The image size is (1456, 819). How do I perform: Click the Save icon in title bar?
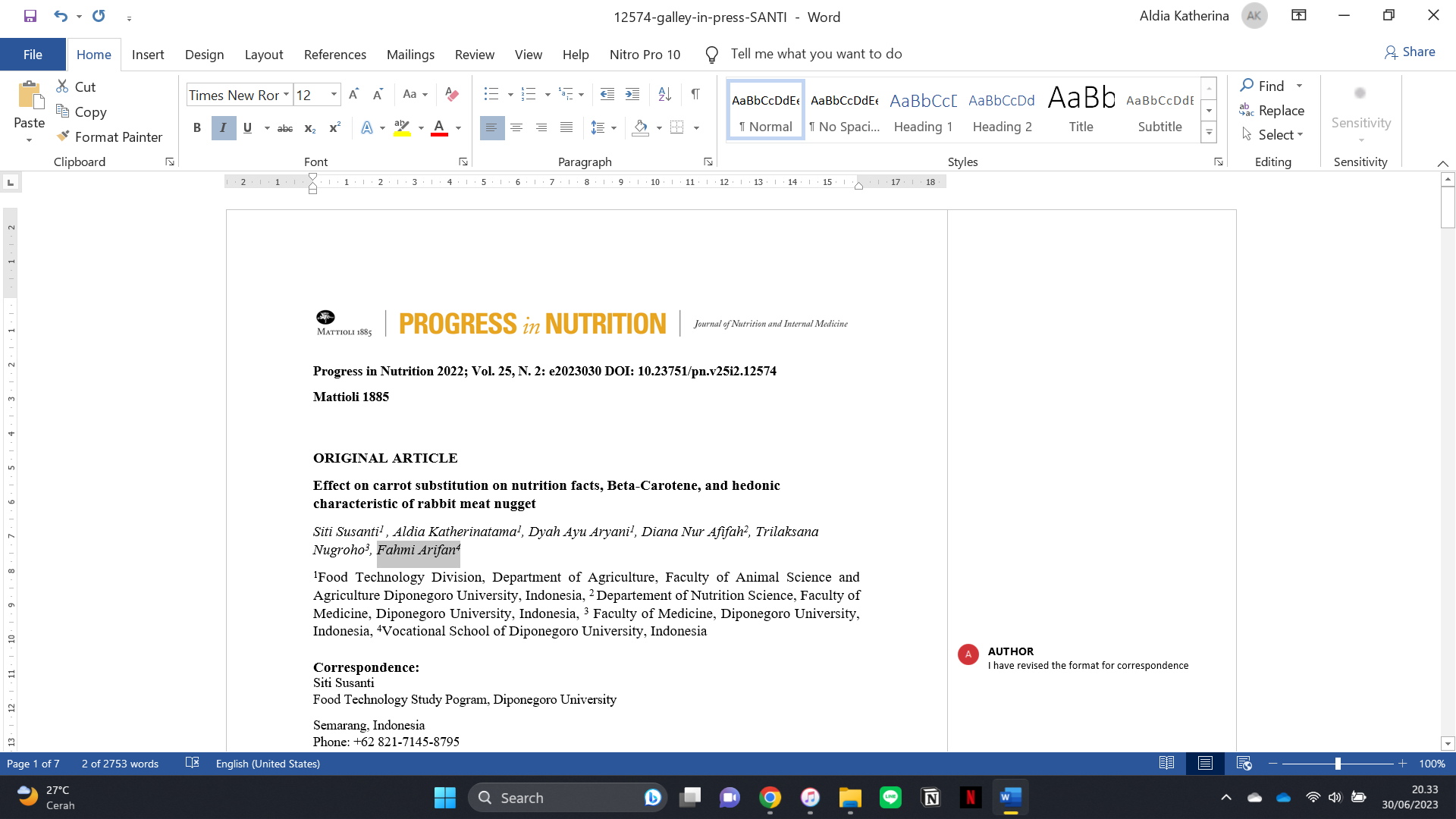tap(30, 16)
